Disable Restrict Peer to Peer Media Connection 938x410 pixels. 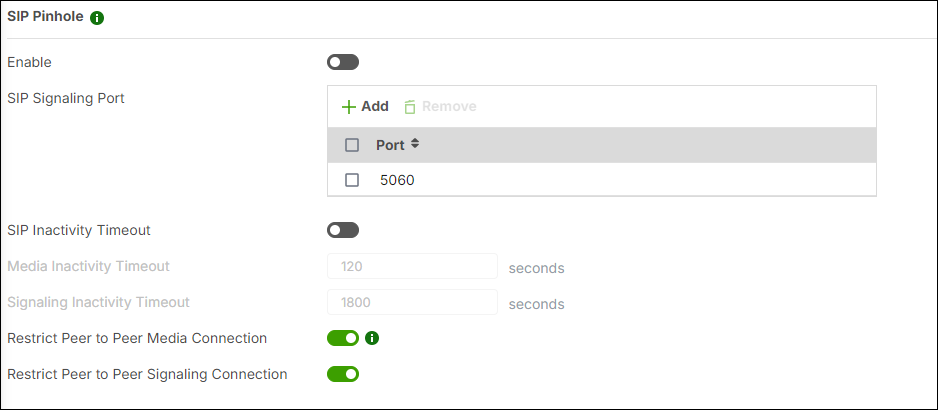pyautogui.click(x=342, y=338)
